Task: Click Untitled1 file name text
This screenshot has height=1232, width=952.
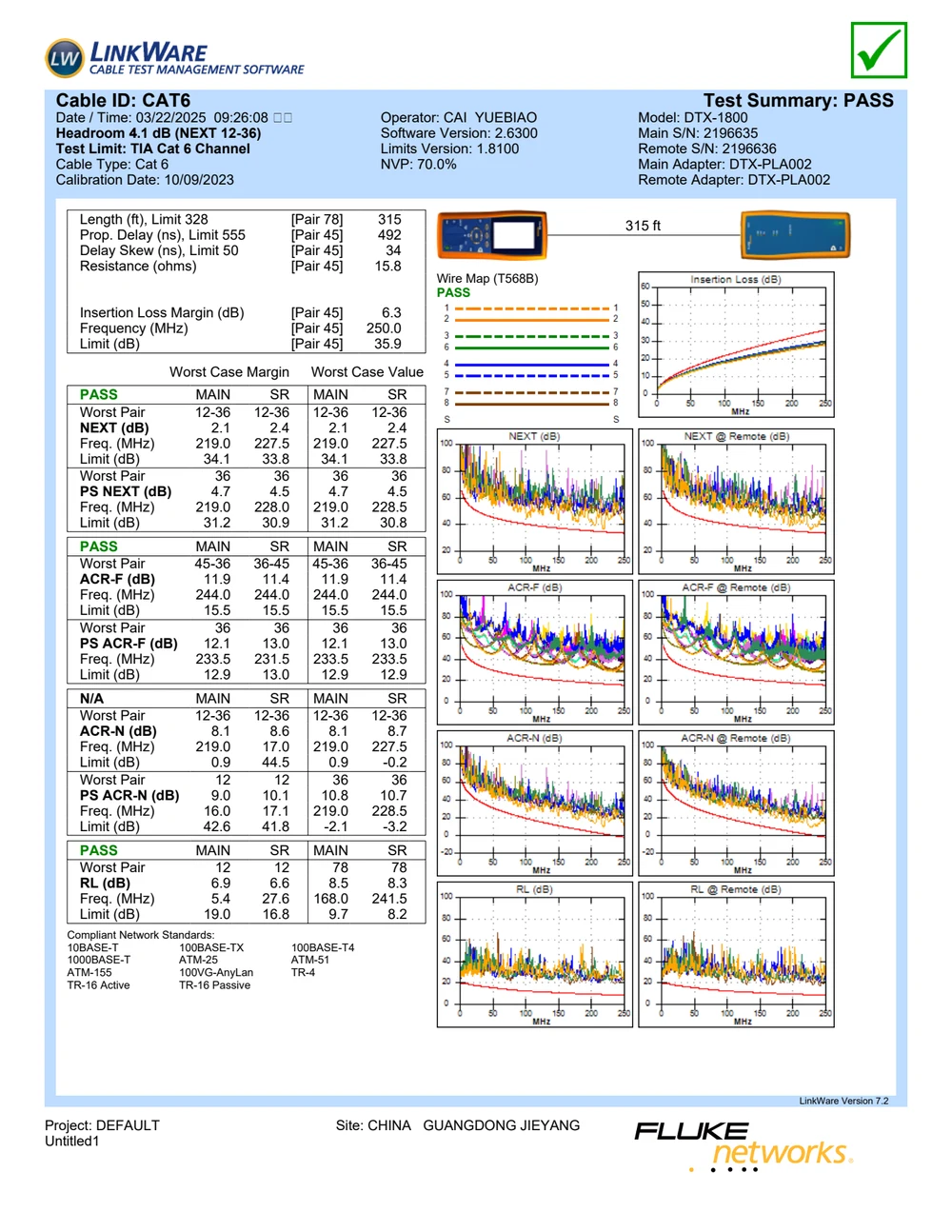Action: (x=72, y=1141)
